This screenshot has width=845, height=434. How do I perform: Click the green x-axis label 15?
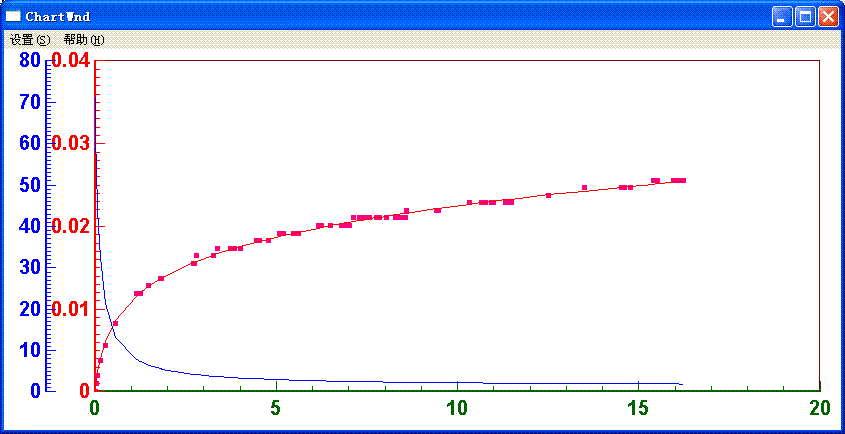click(x=638, y=409)
